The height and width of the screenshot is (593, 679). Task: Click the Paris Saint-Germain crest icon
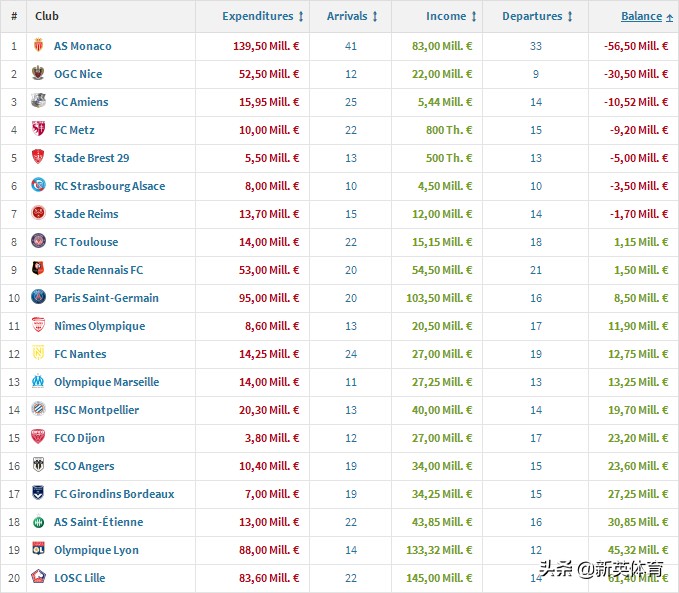click(39, 298)
